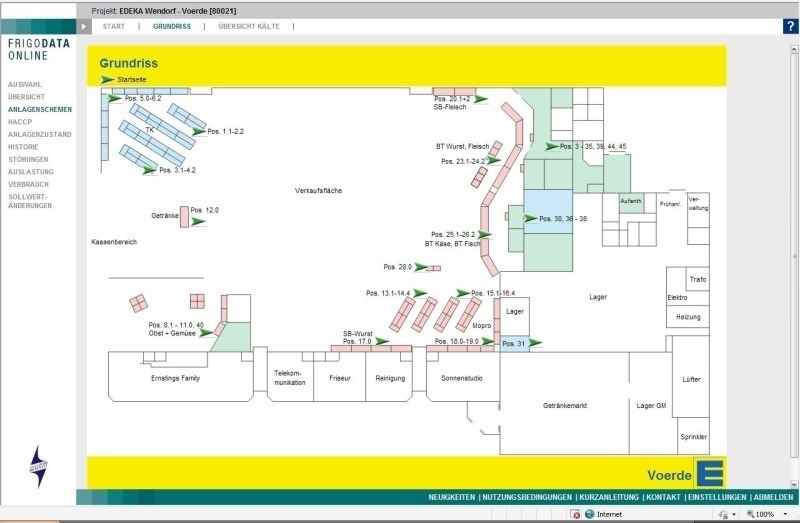Click the green arrow at Pos. 30, 36 - 38
The height and width of the screenshot is (523, 800).
[x=531, y=218]
